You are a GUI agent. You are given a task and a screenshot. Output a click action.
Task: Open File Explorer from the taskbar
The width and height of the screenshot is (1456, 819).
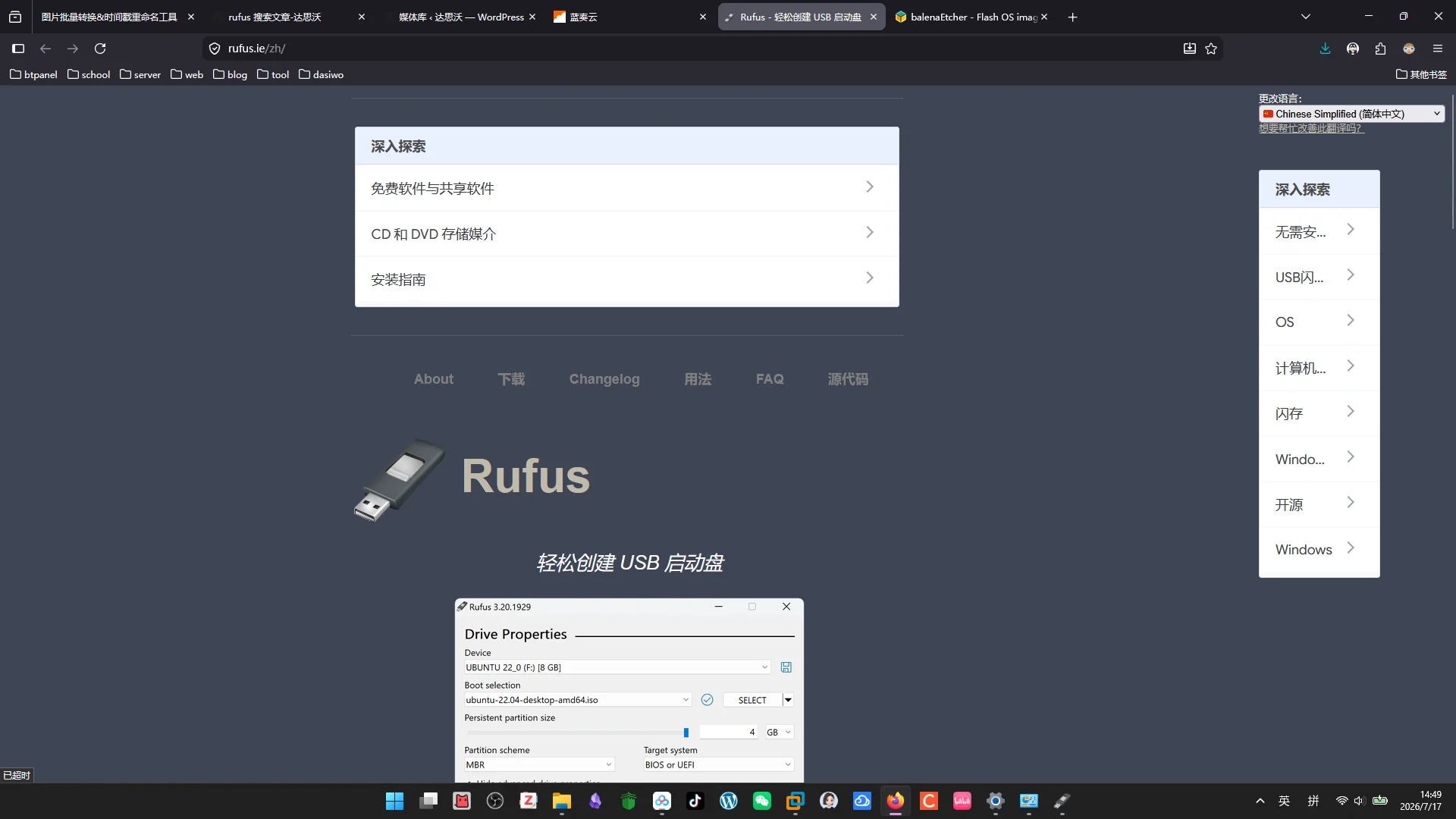(x=562, y=801)
